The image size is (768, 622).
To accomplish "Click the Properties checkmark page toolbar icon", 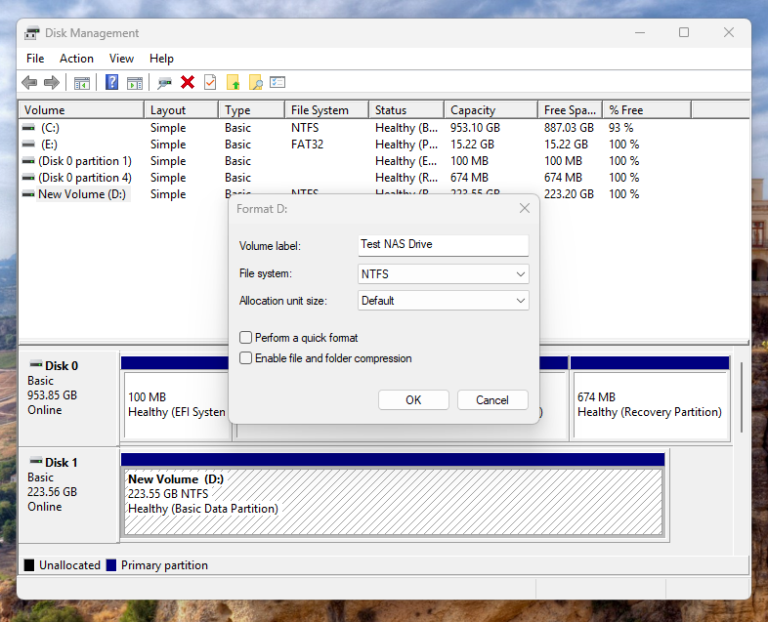I will (210, 82).
